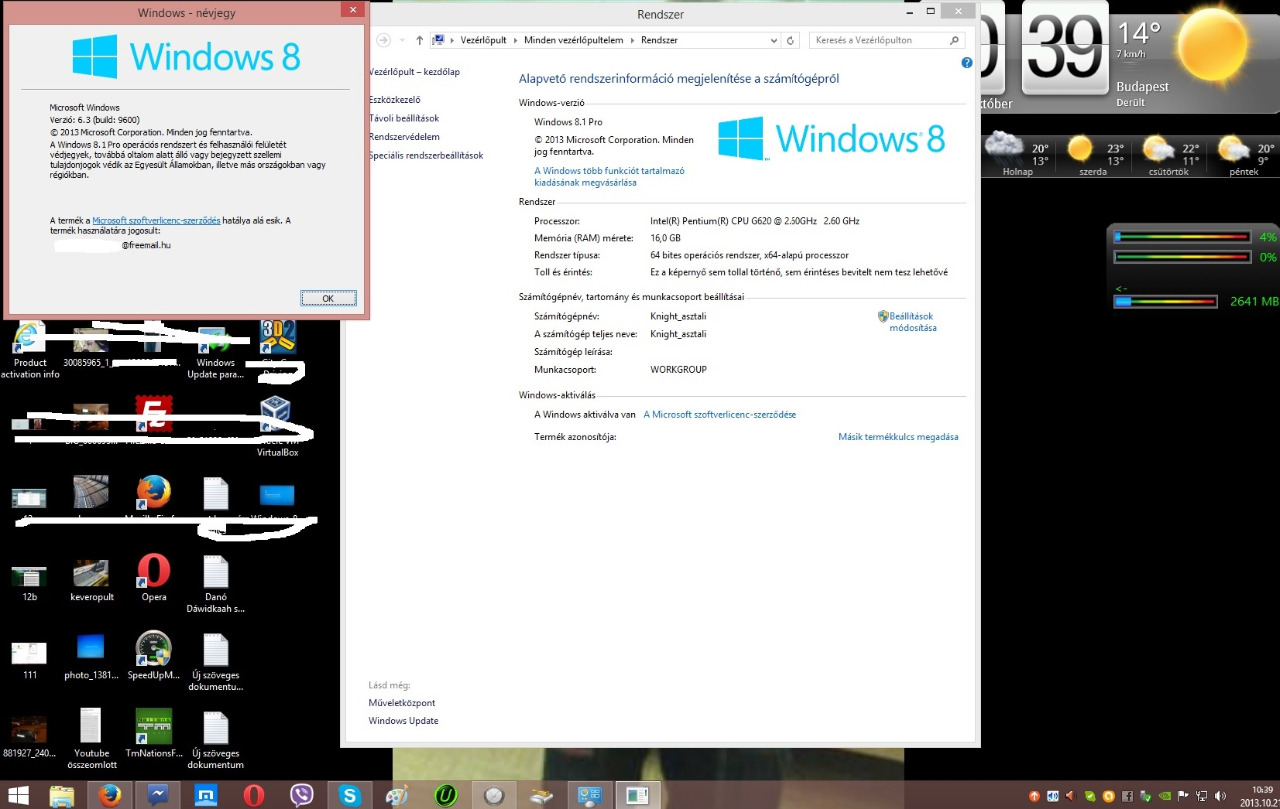1280x809 pixels.
Task: Select the keveropult image thumbnail
Action: point(92,578)
